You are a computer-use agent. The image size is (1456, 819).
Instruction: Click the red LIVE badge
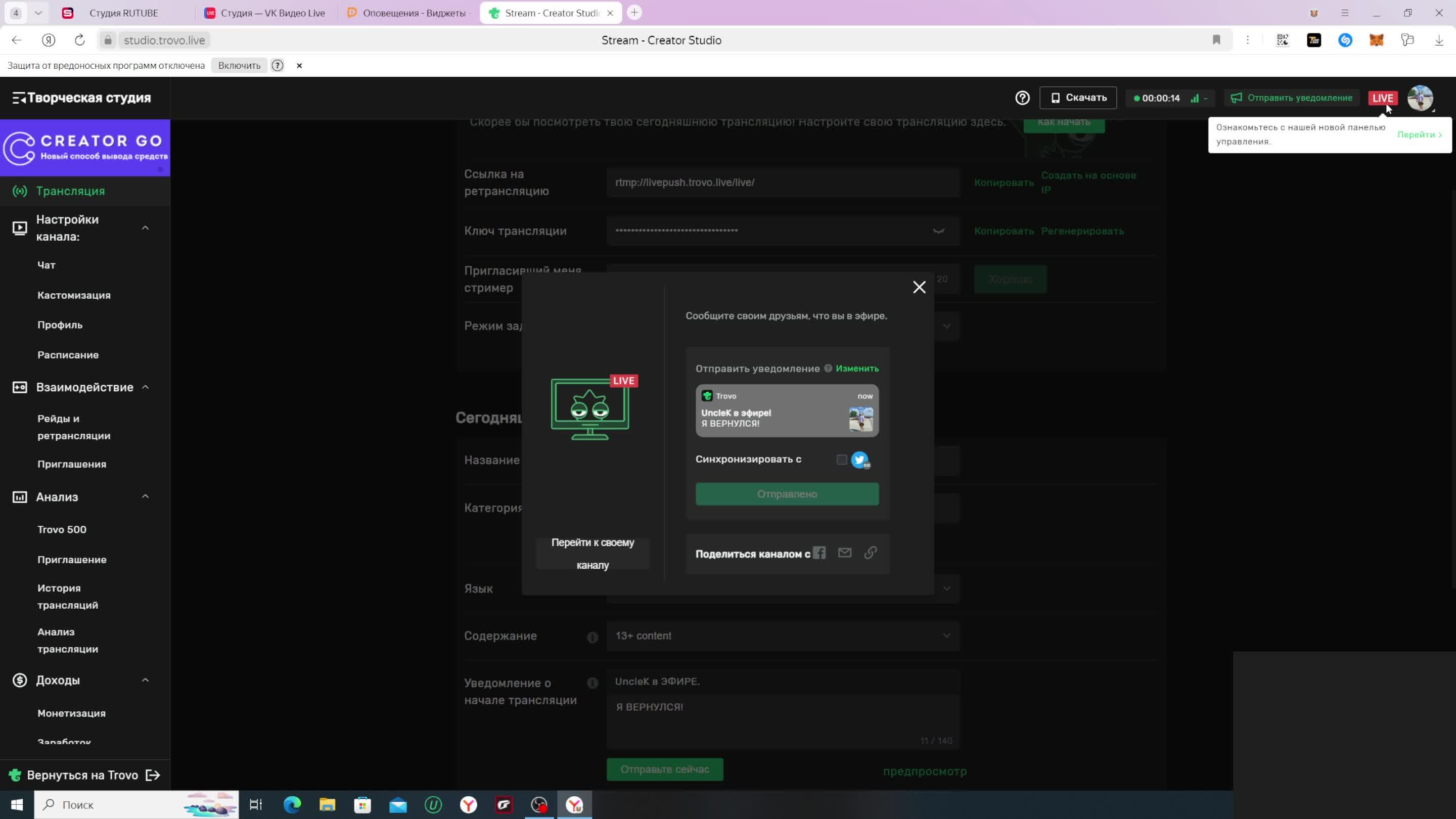(x=1383, y=98)
